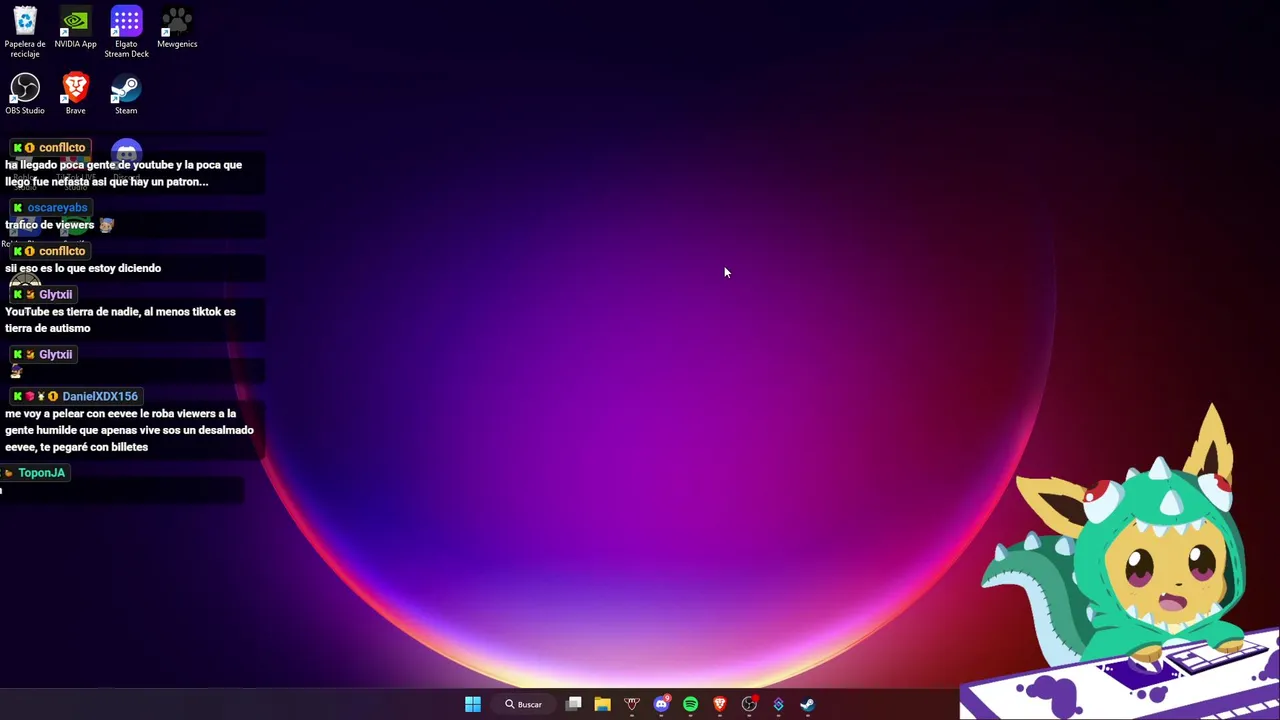The height and width of the screenshot is (720, 1280).
Task: Open the Brave desktop shortcut
Action: coord(75,94)
